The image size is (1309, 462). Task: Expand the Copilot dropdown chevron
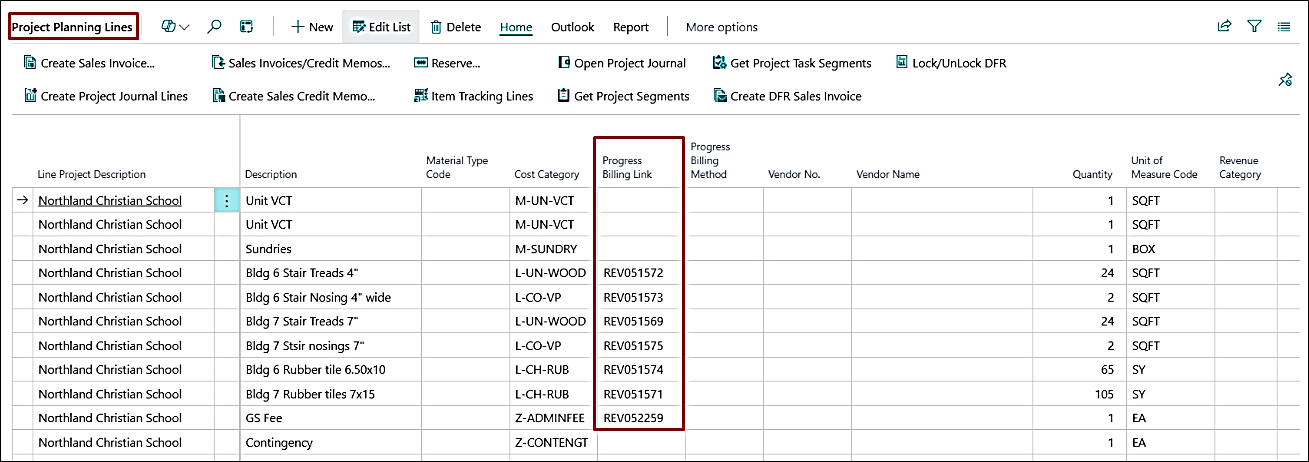(x=184, y=27)
